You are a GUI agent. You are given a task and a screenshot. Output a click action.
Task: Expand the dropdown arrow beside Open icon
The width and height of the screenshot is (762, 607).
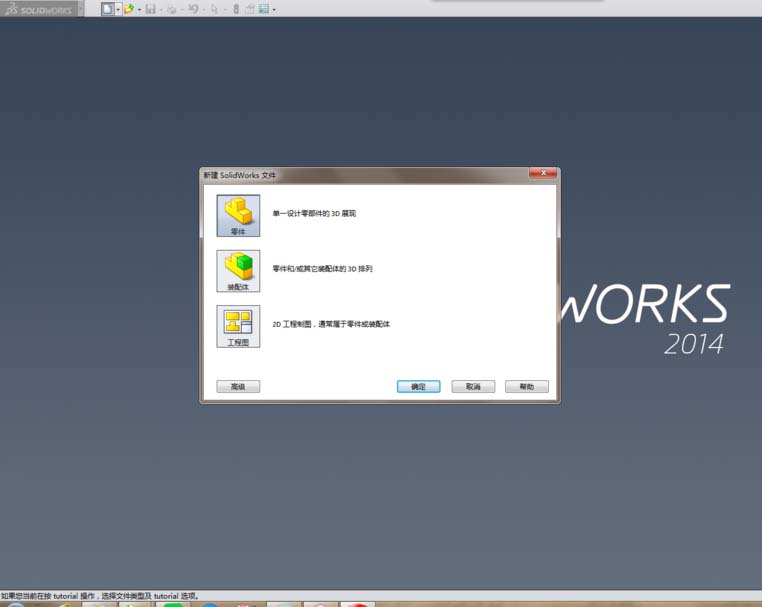point(139,9)
